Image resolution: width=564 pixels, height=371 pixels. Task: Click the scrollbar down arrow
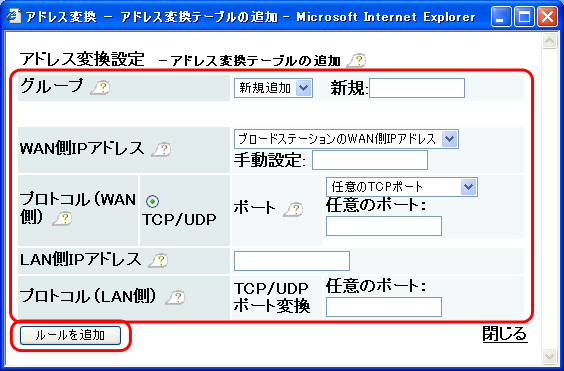(x=549, y=356)
